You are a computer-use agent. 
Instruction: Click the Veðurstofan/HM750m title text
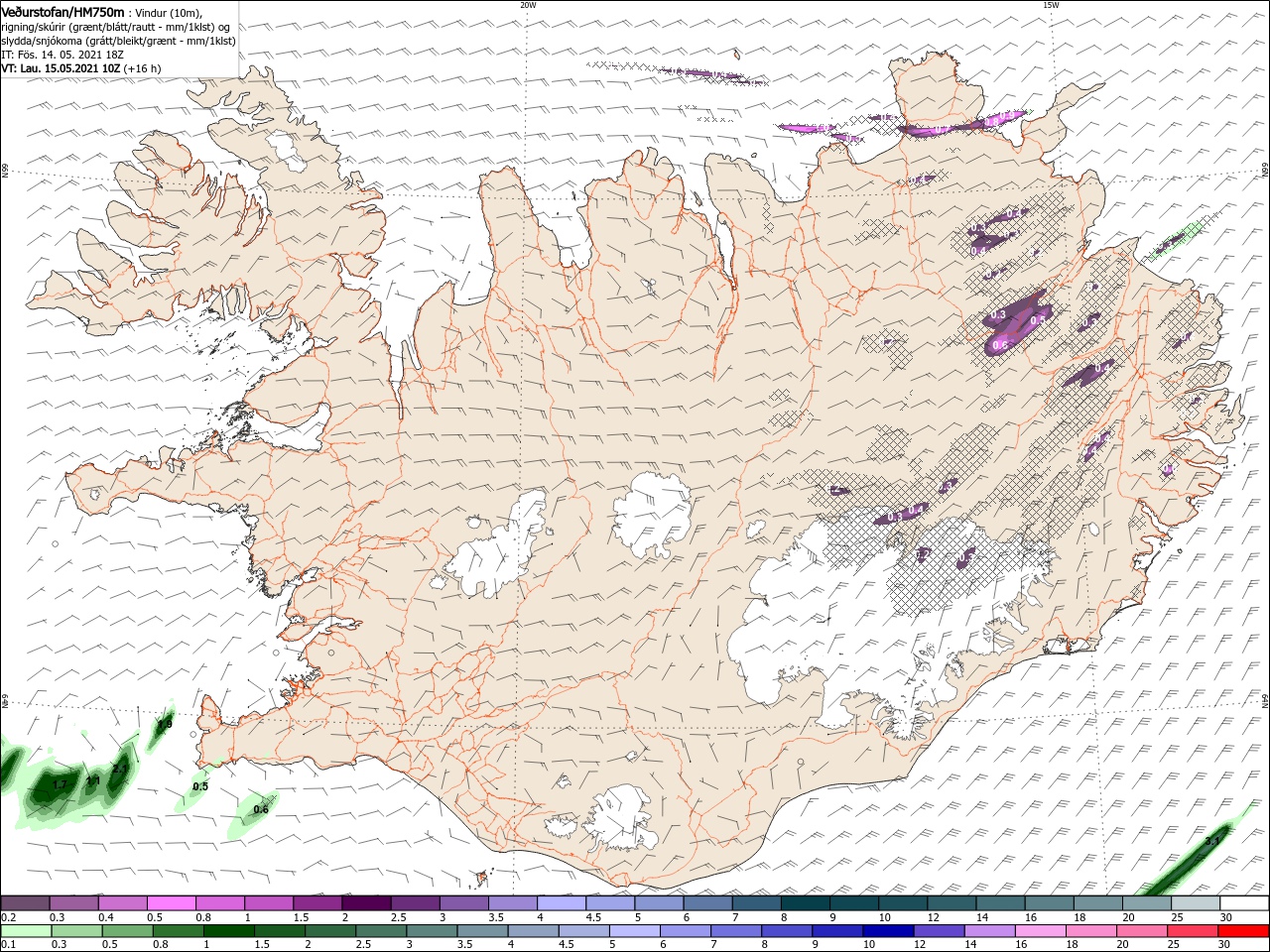(x=63, y=11)
